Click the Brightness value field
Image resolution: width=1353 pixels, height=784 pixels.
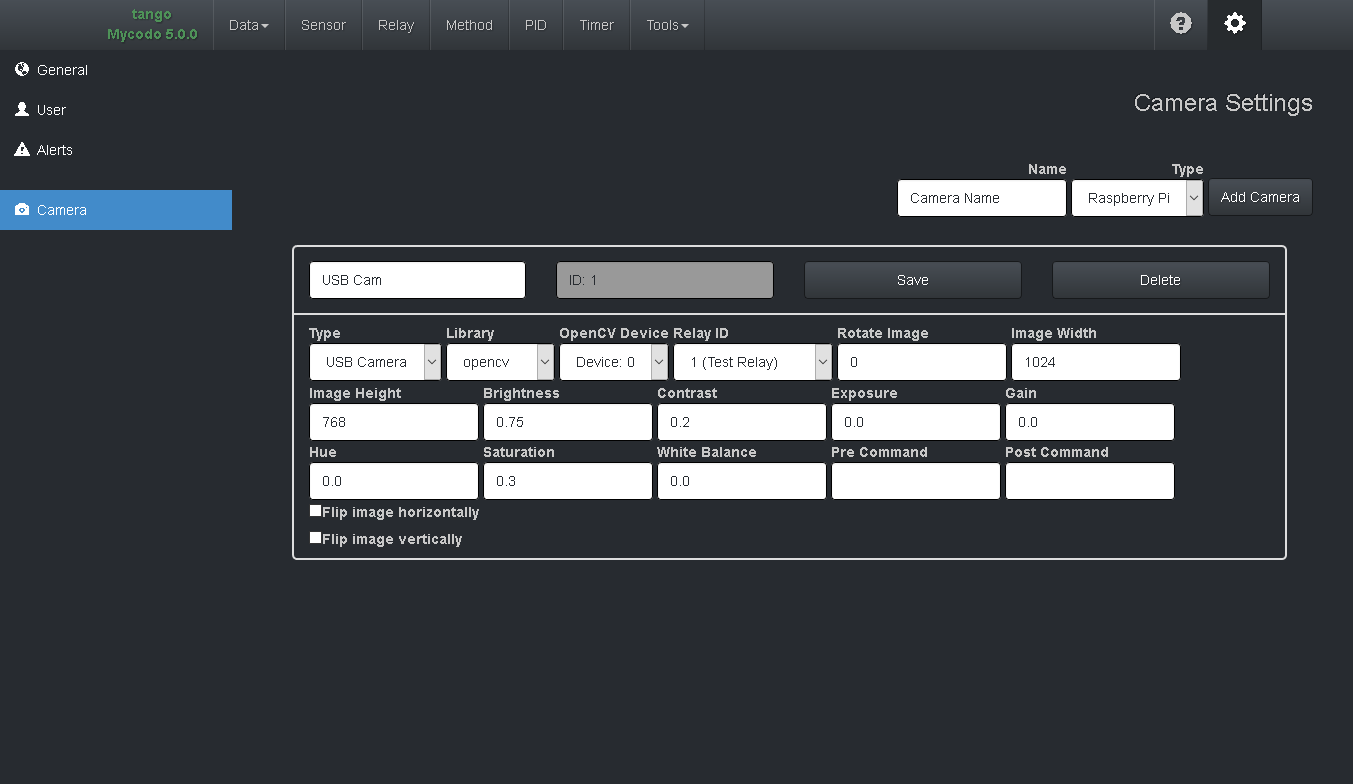[x=567, y=421]
